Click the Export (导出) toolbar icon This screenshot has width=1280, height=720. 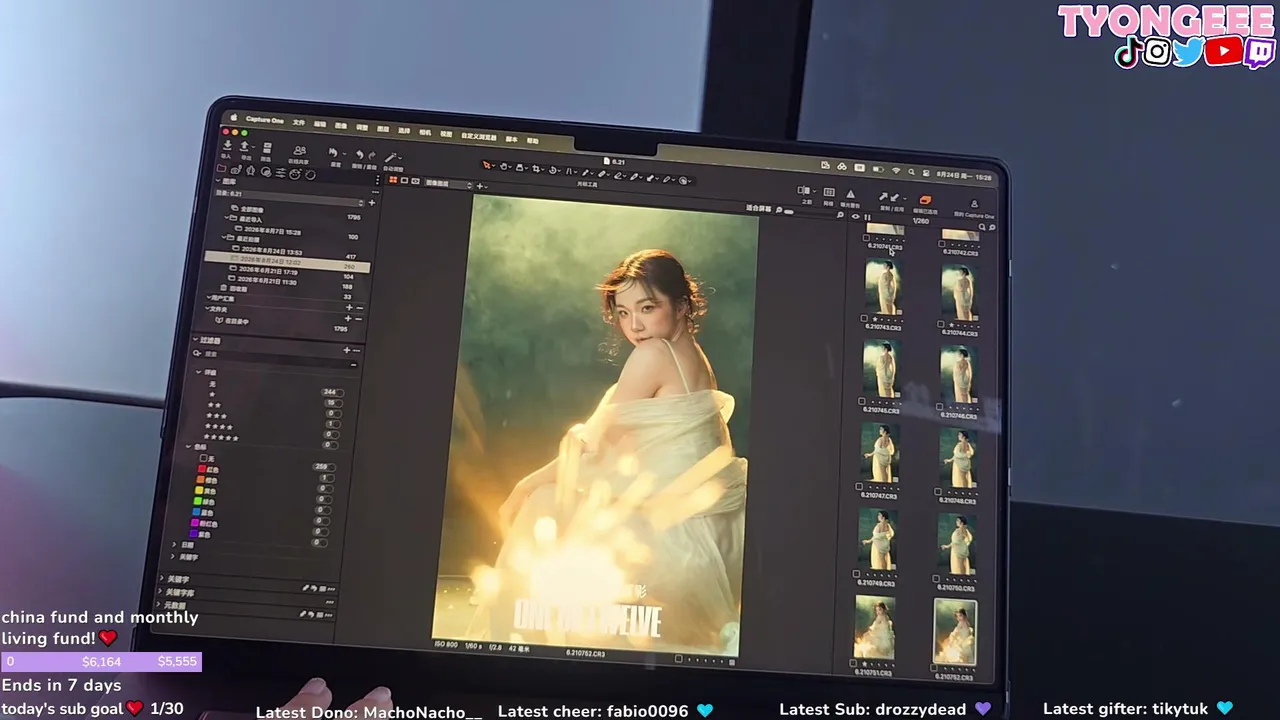pos(244,147)
